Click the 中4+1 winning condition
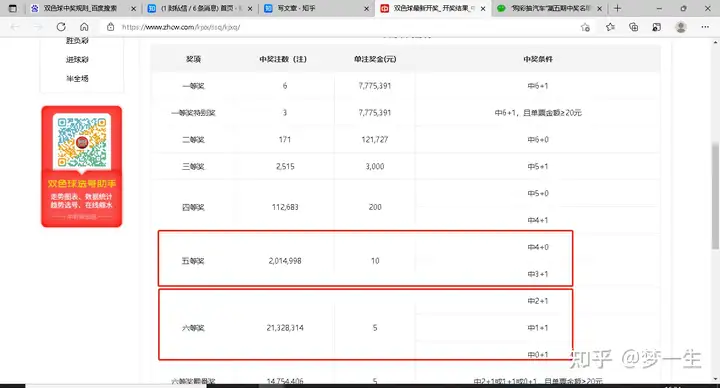720x388 pixels. pyautogui.click(x=538, y=220)
